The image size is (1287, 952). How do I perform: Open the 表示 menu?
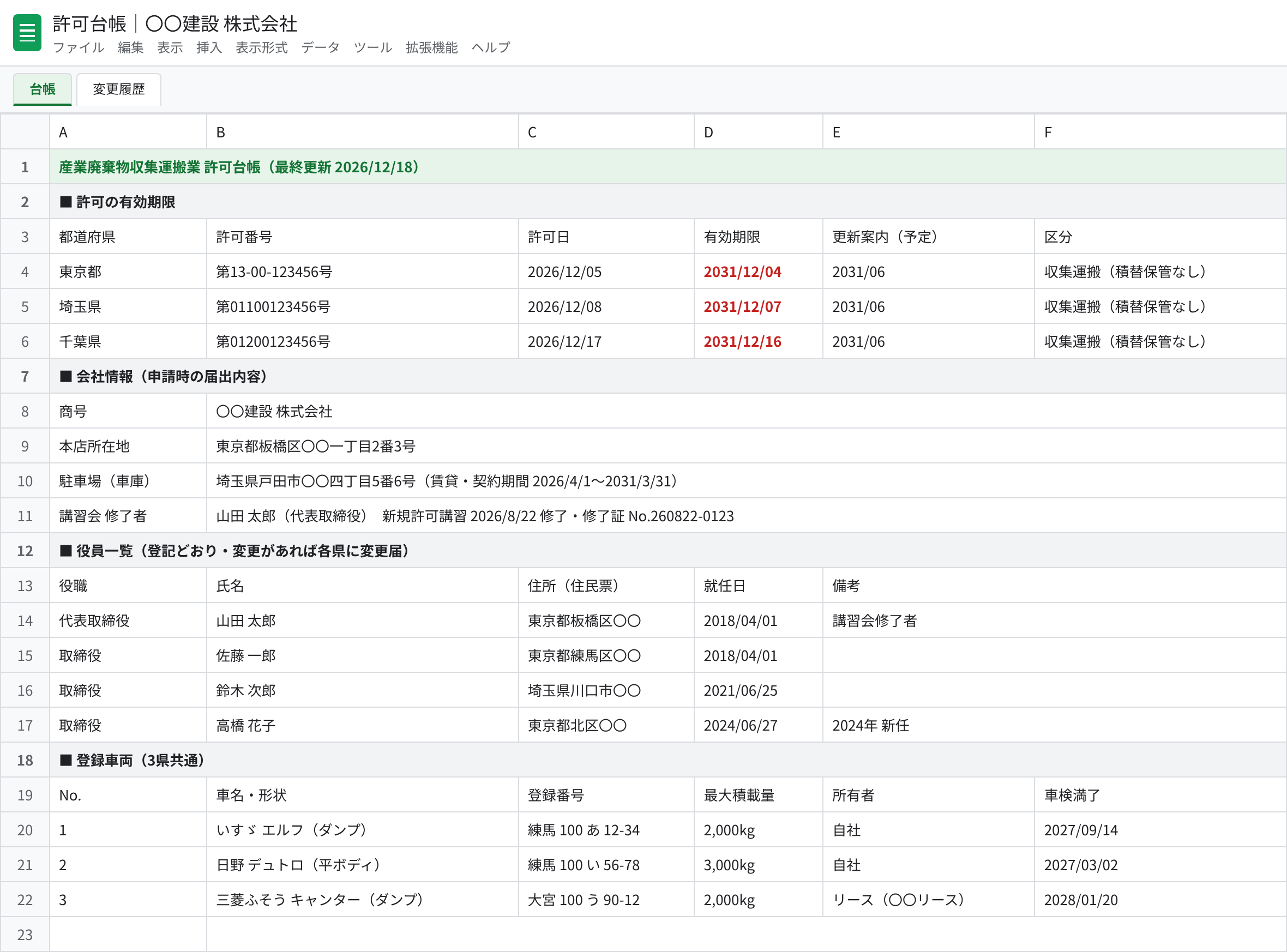170,47
